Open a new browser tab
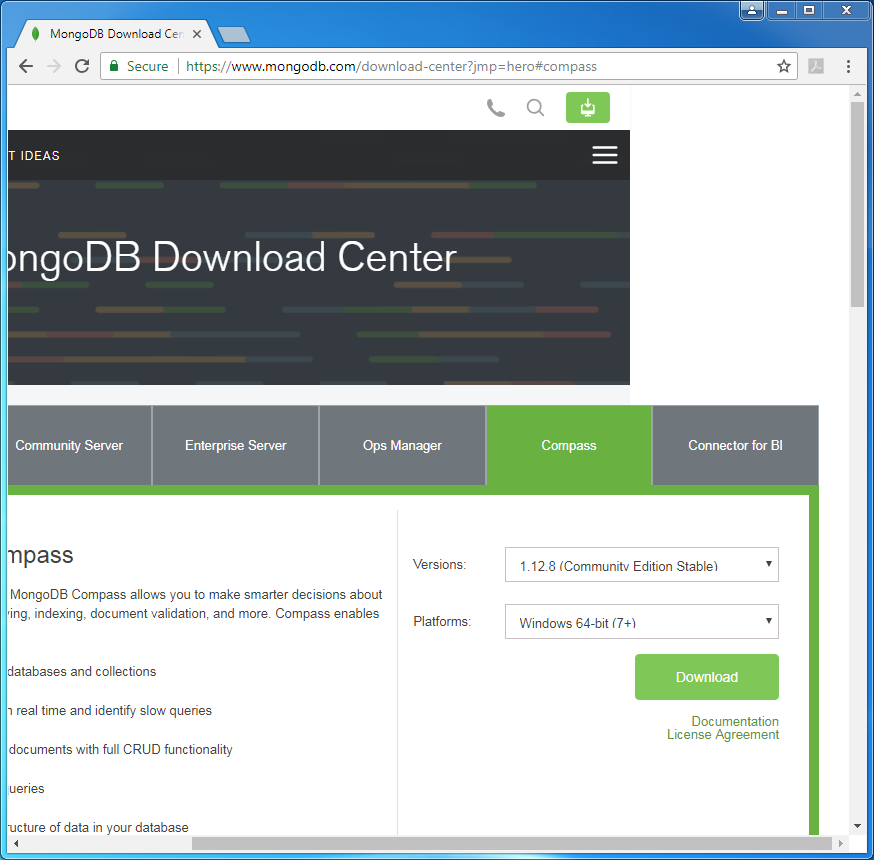The height and width of the screenshot is (860, 874). point(234,35)
